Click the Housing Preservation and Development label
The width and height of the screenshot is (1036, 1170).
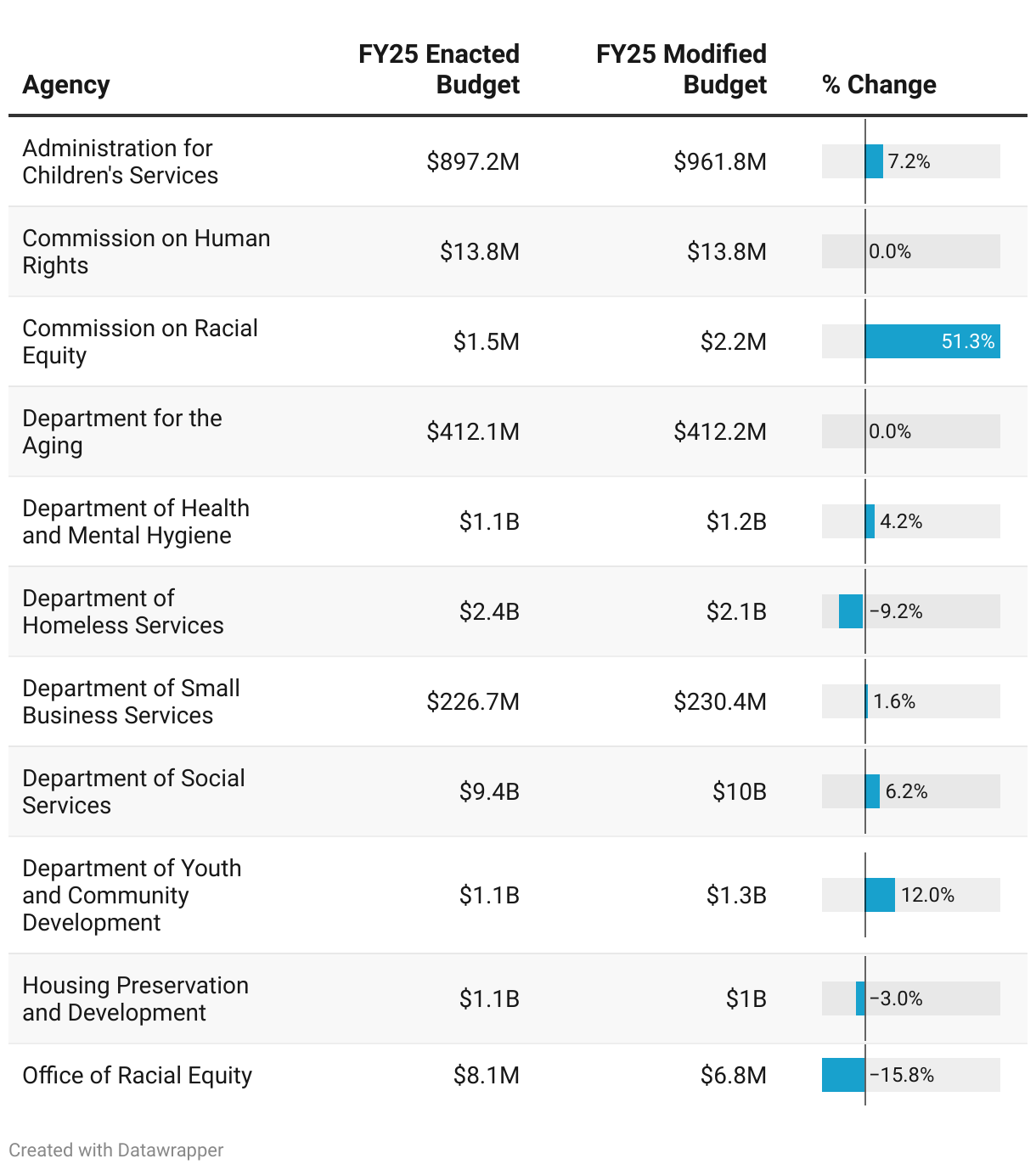(135, 998)
